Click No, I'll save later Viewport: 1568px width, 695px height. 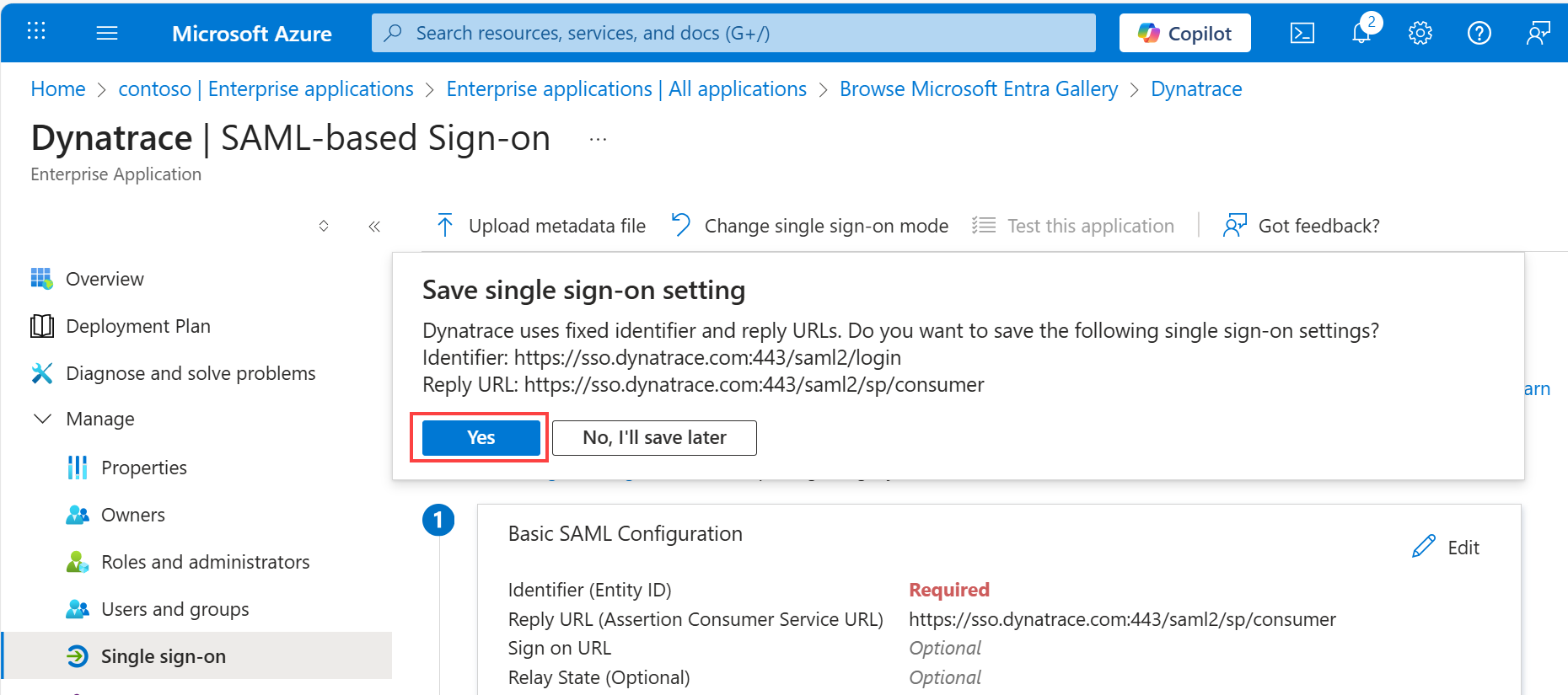pos(654,437)
